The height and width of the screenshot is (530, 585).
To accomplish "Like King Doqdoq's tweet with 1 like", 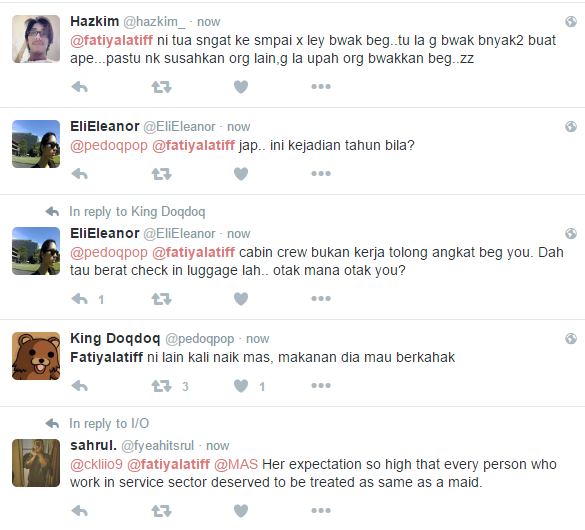I will [241, 386].
